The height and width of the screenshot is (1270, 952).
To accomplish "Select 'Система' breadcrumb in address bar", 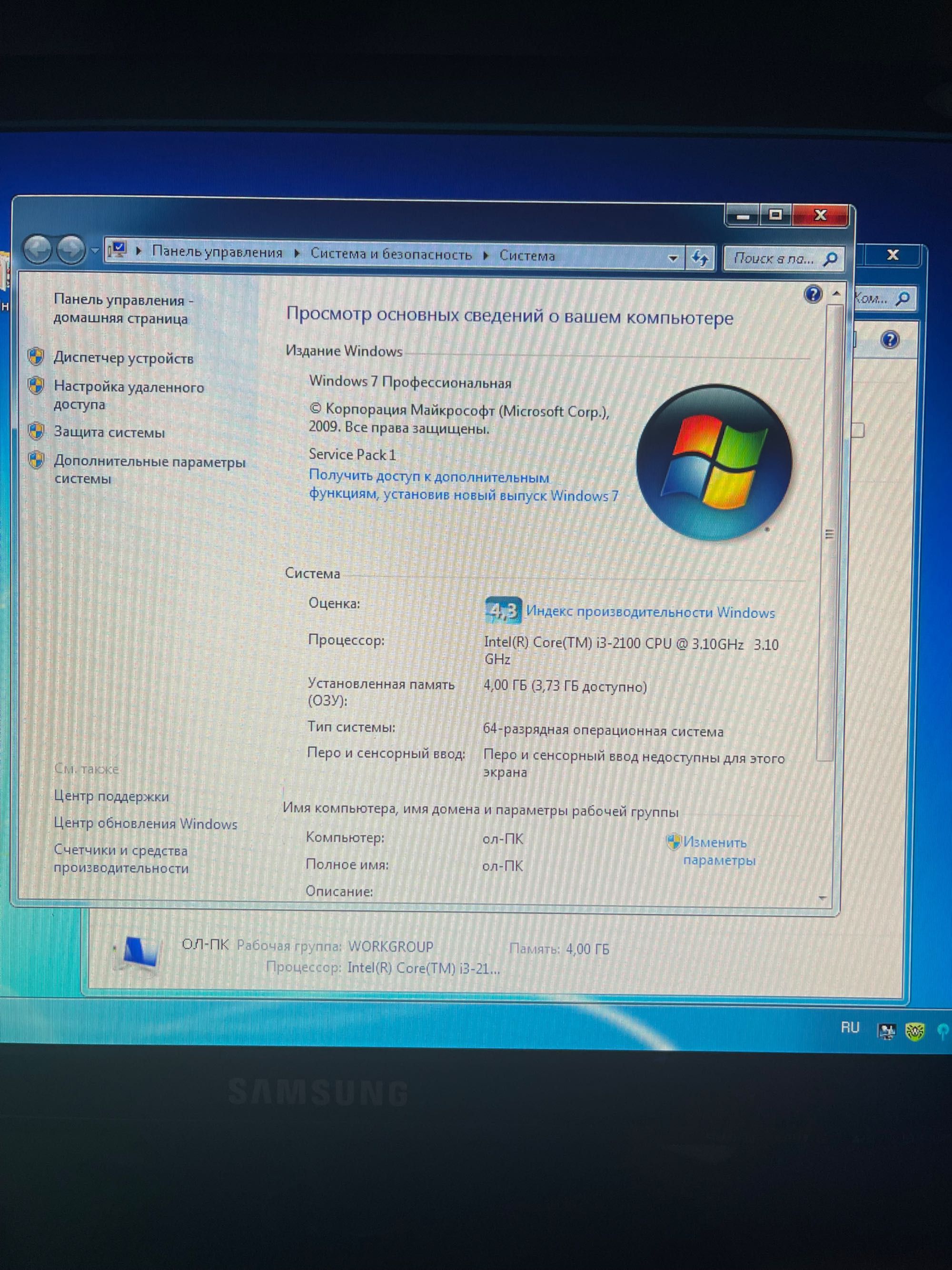I will (527, 256).
